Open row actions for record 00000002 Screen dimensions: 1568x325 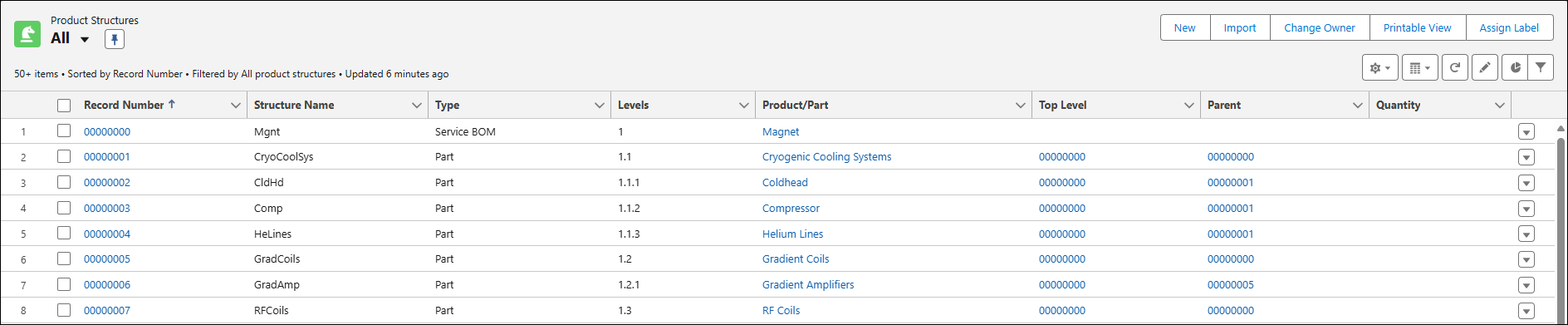pyautogui.click(x=1526, y=183)
